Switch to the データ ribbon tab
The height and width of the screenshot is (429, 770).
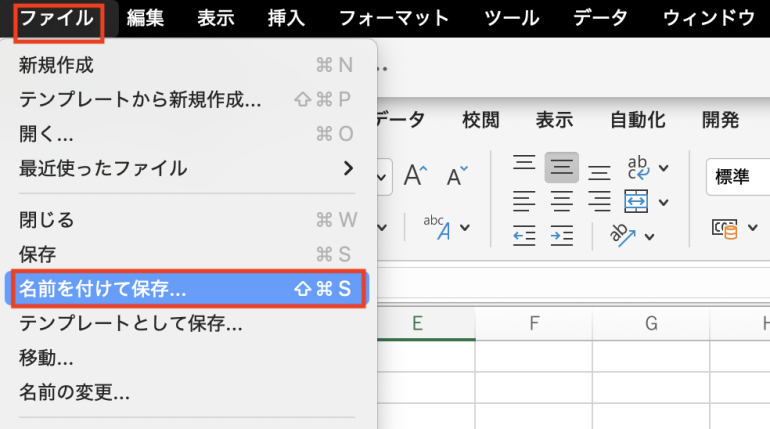(401, 120)
